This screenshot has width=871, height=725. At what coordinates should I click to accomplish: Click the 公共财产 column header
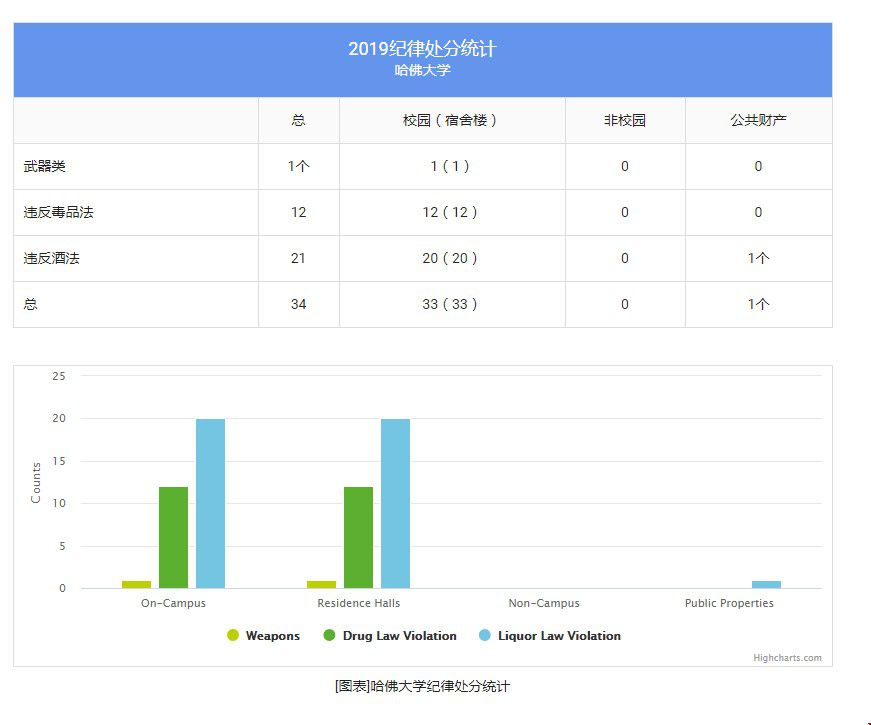[758, 120]
